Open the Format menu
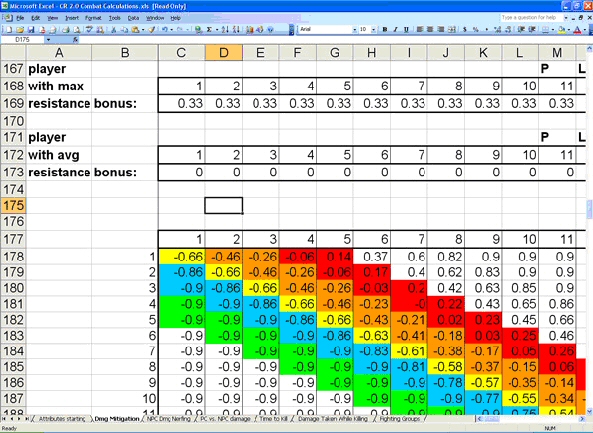The width and height of the screenshot is (593, 433). (x=93, y=18)
